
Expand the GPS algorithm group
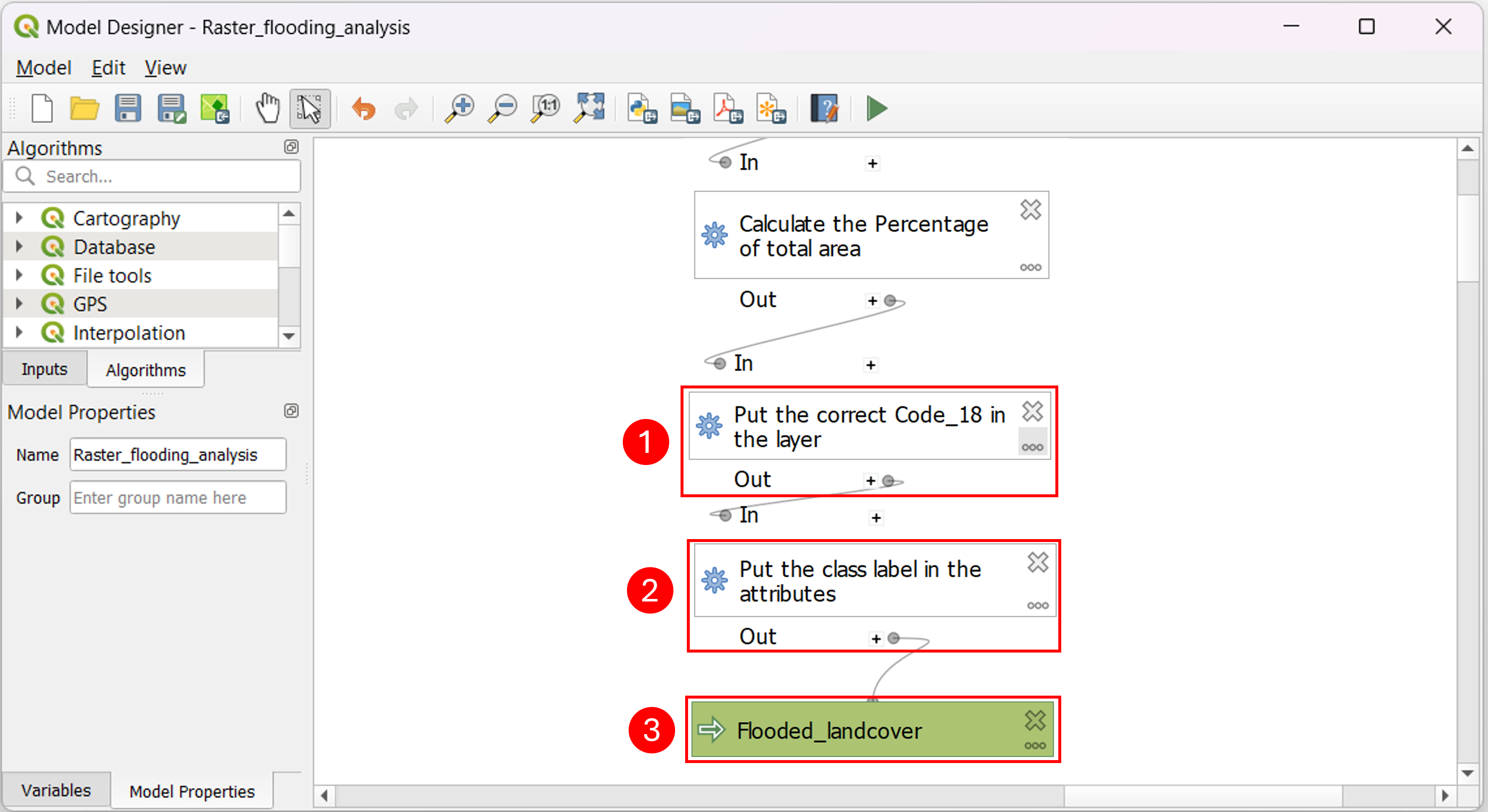pyautogui.click(x=19, y=303)
